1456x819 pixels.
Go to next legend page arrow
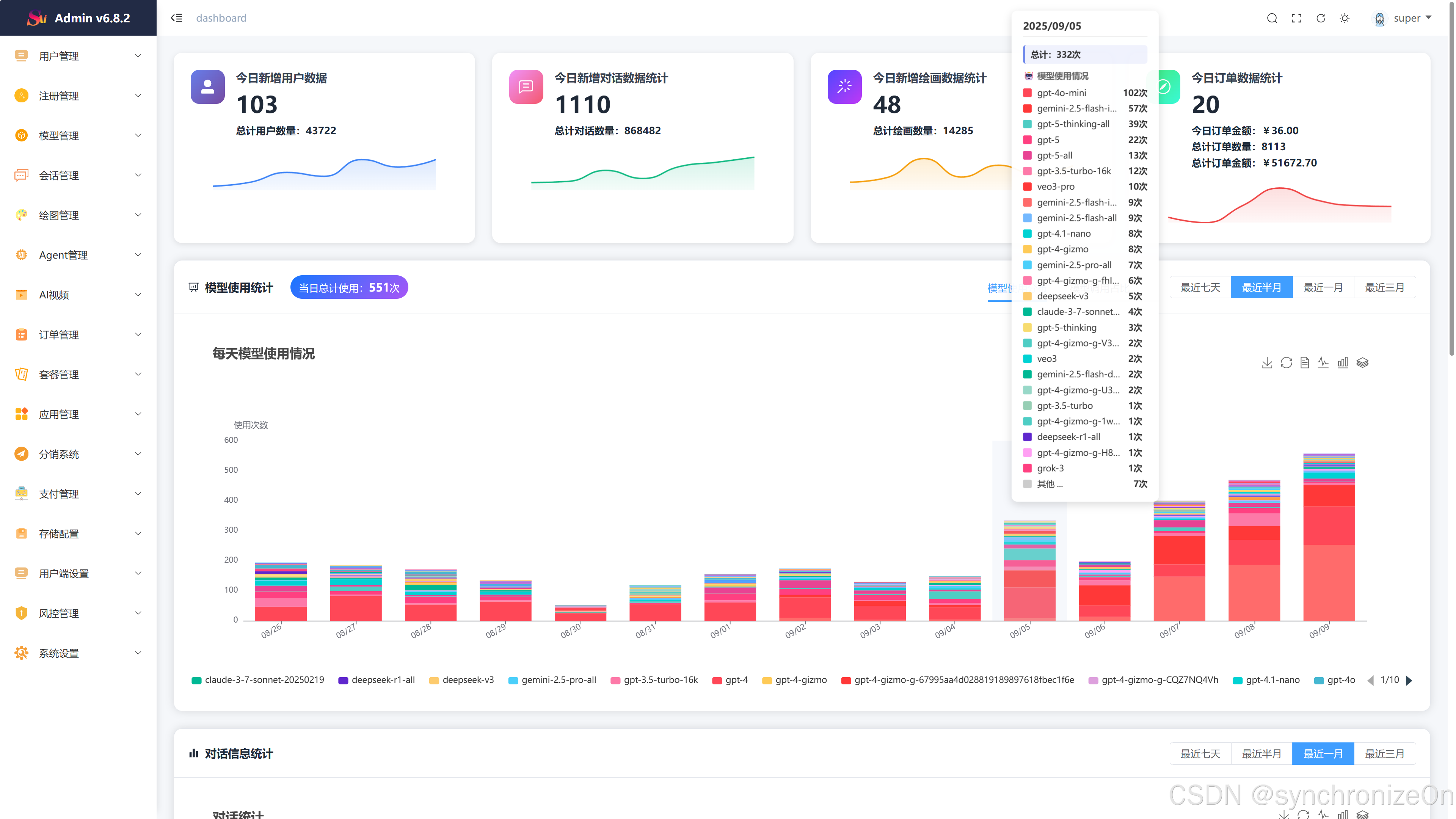click(x=1409, y=680)
